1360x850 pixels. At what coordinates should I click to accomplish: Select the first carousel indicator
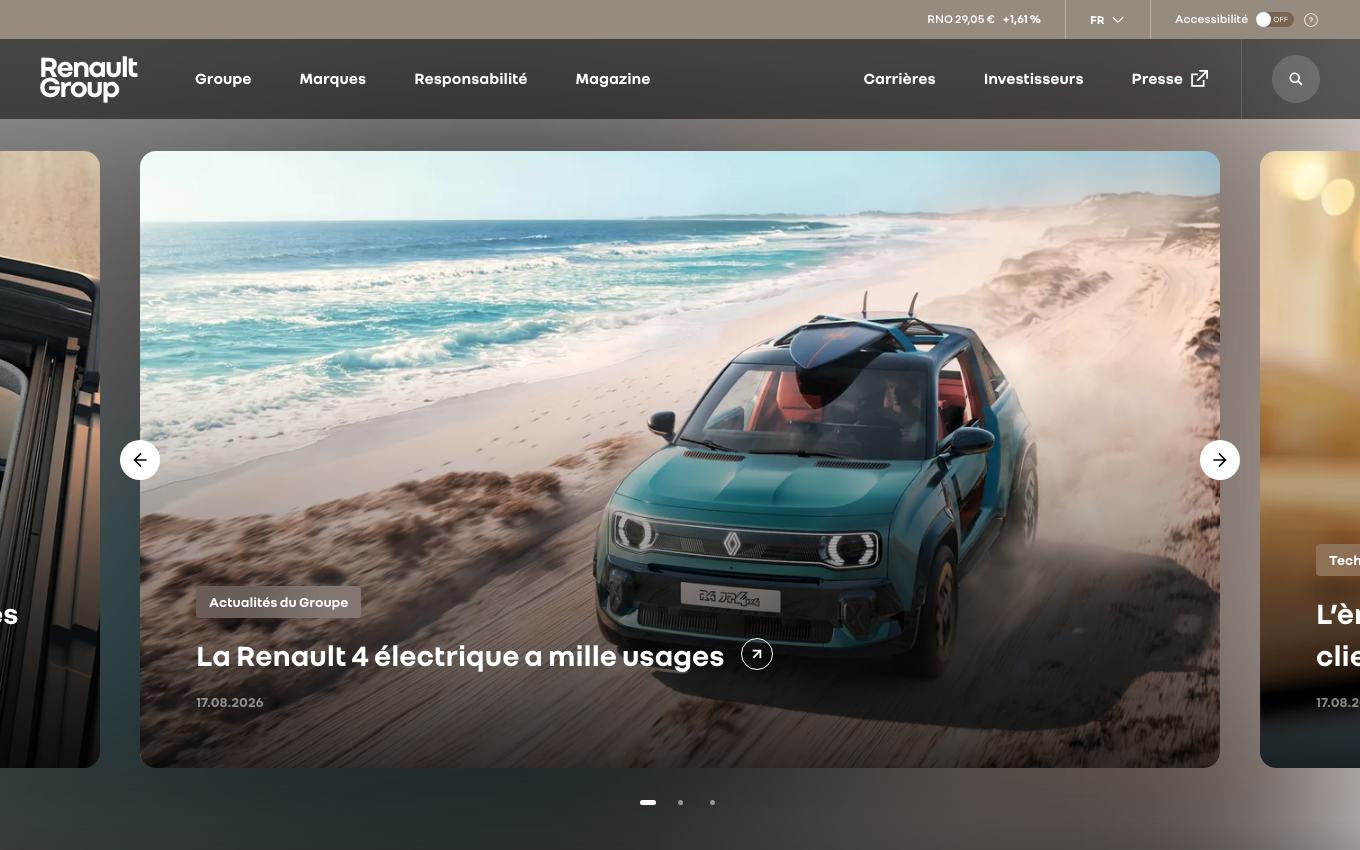[x=648, y=802]
